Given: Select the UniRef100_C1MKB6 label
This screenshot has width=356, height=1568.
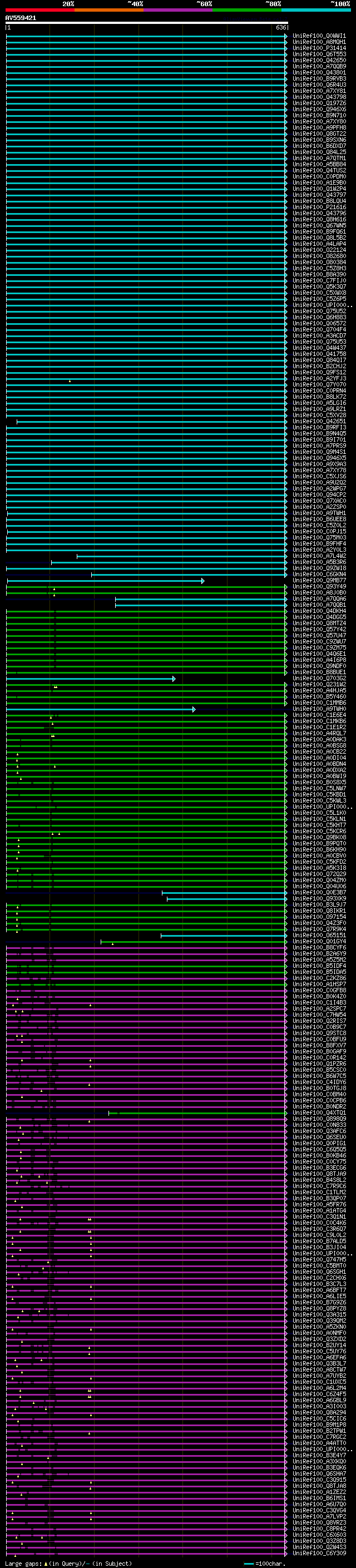Looking at the screenshot, I should (319, 721).
